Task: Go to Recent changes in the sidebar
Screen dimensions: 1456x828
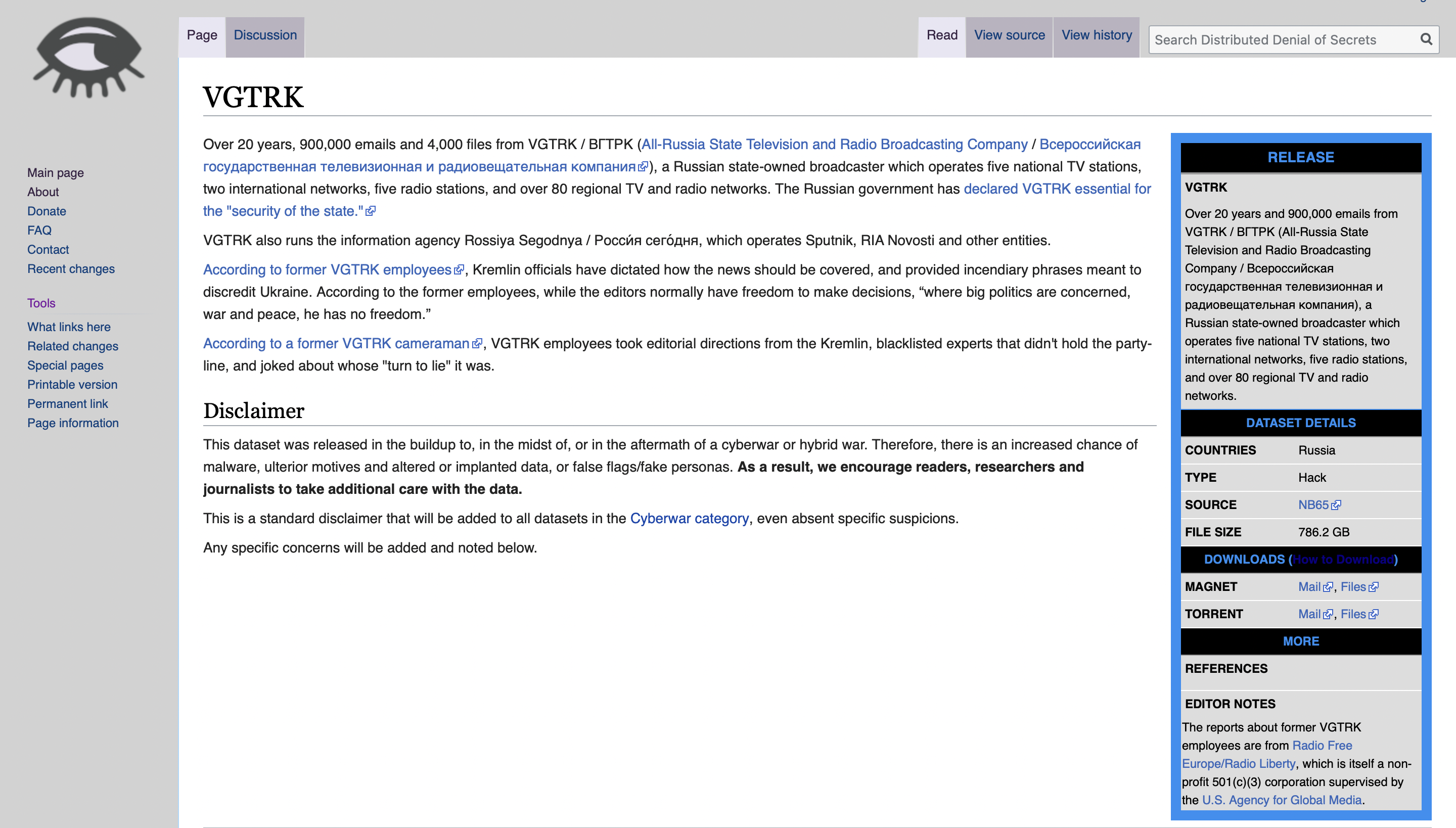Action: coord(71,269)
